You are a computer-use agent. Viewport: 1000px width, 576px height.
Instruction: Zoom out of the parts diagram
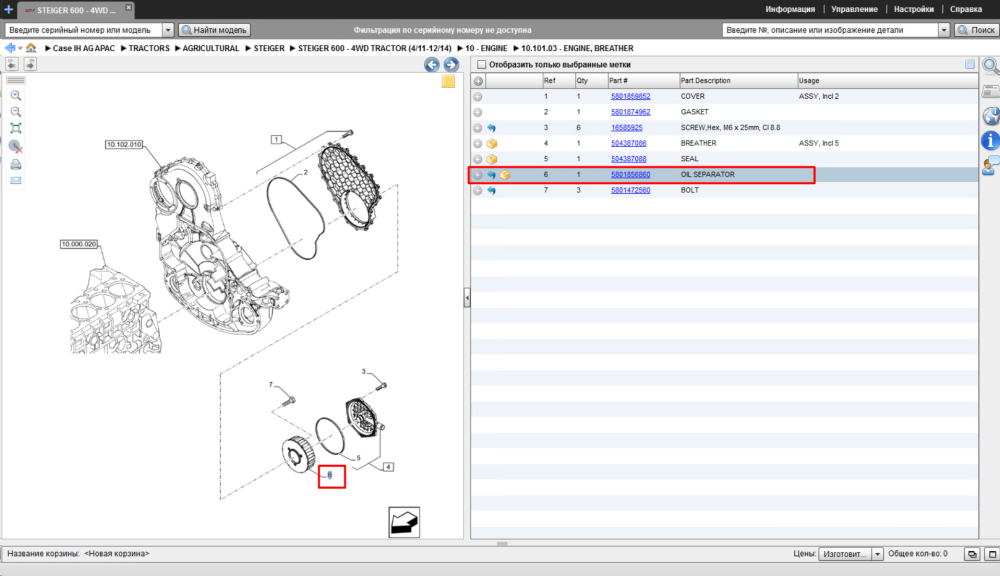(16, 112)
